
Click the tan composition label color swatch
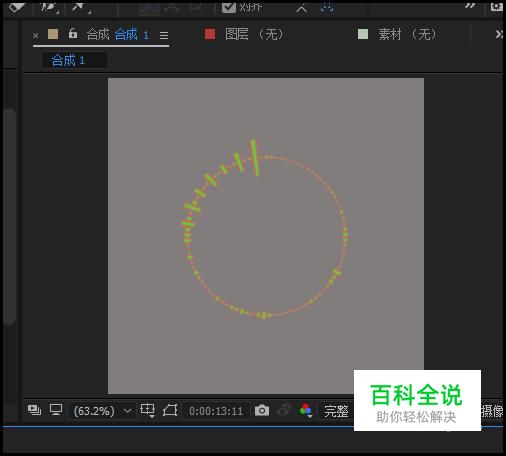[53, 34]
